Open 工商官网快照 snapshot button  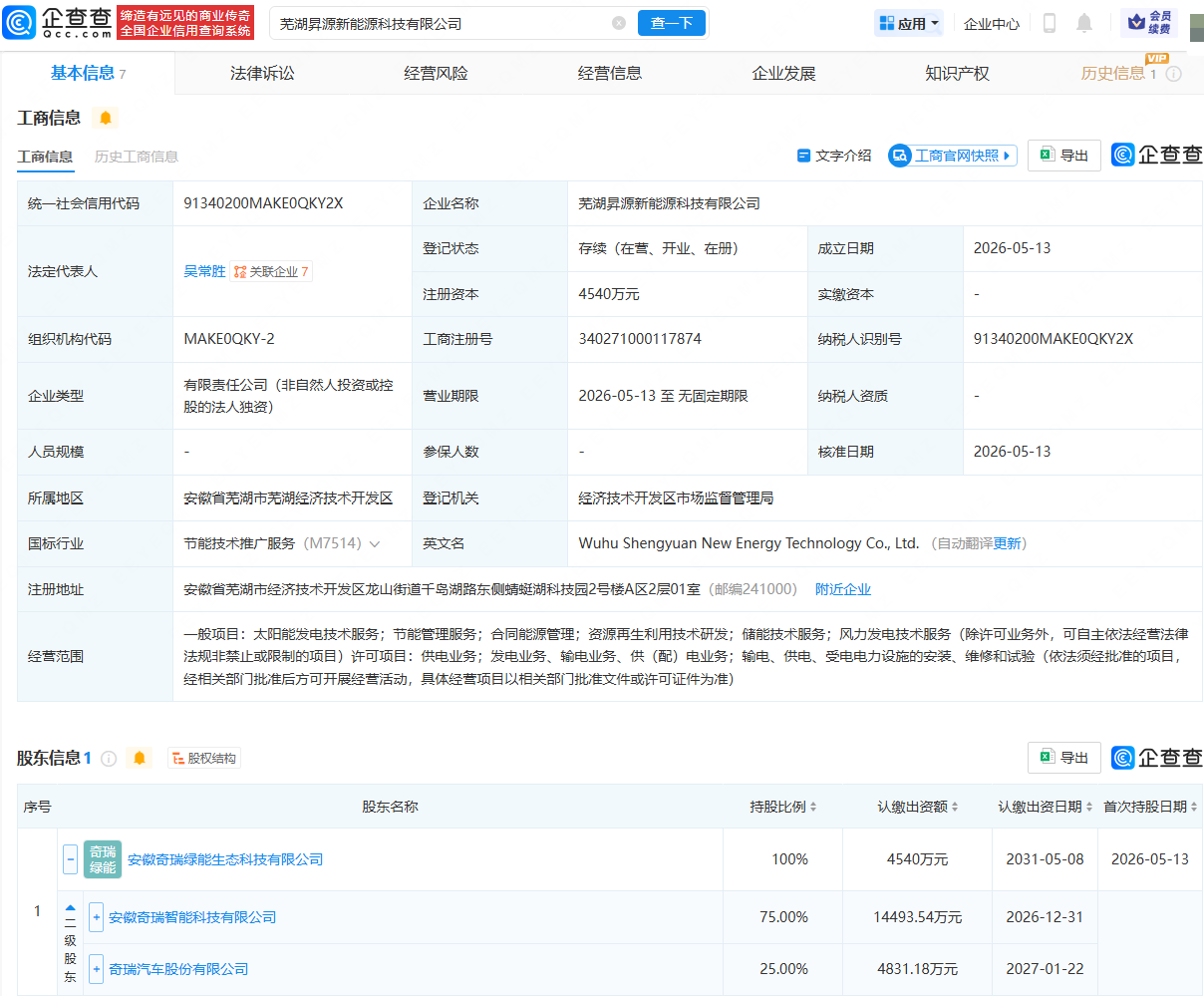(953, 156)
